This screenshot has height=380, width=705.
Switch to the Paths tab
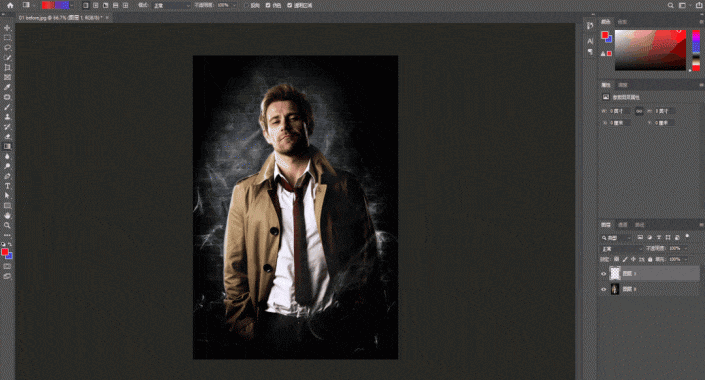click(x=639, y=225)
